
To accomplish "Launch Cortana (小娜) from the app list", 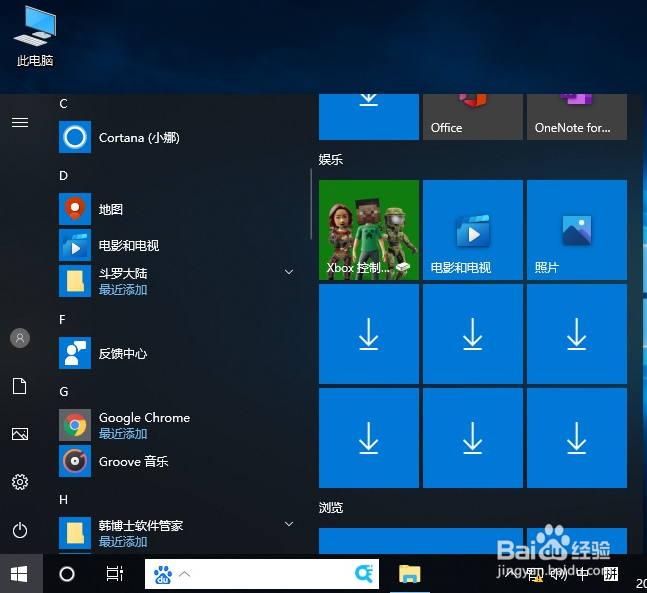I will pyautogui.click(x=177, y=137).
